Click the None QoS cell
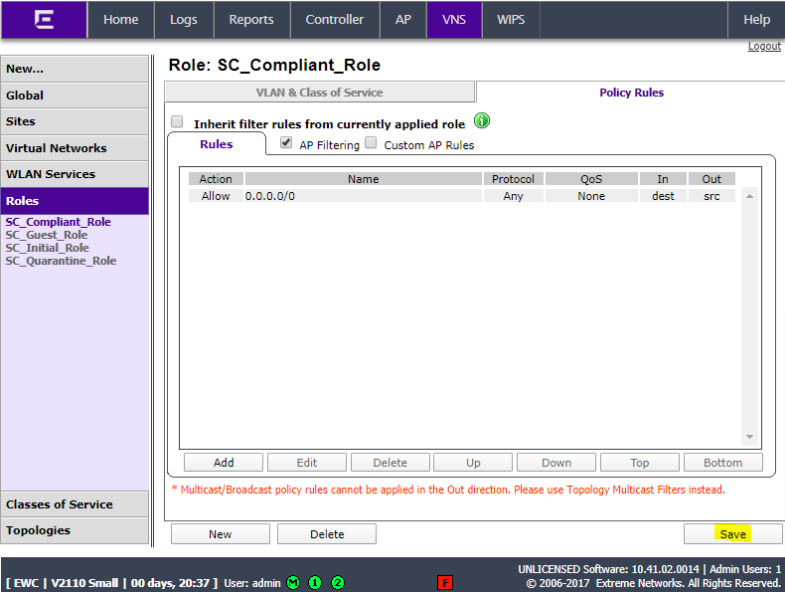 591,196
